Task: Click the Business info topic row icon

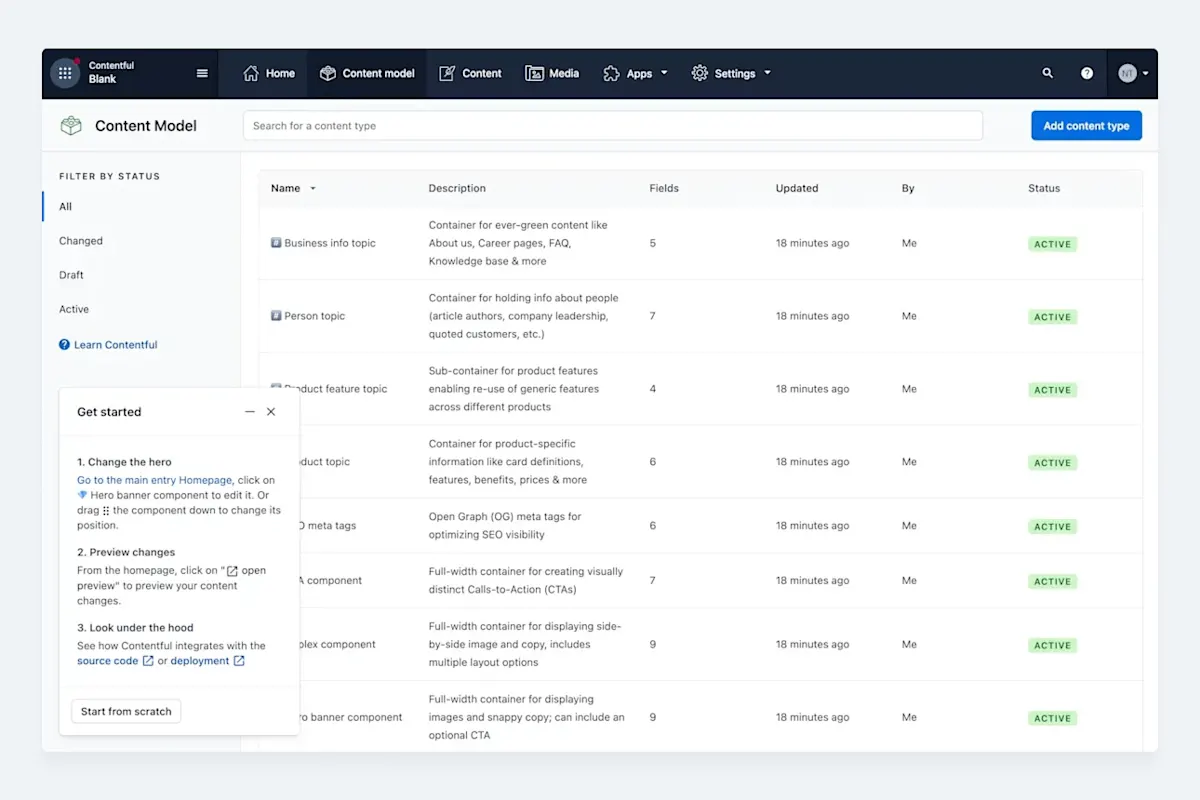Action: pyautogui.click(x=276, y=243)
